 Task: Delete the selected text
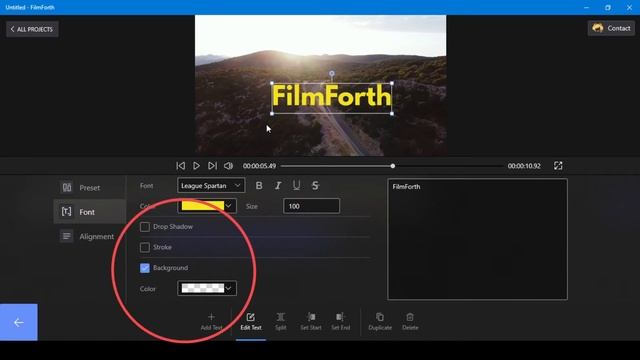coord(410,322)
